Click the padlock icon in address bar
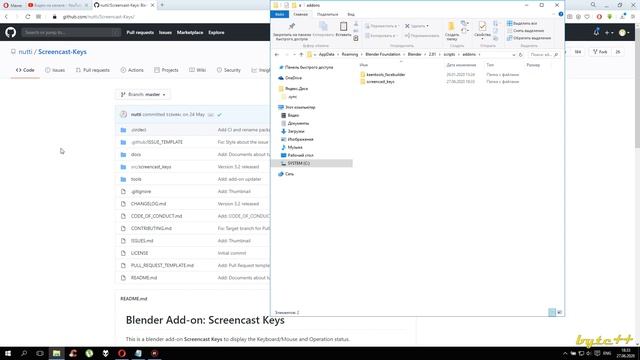Viewport: 640px width, 360px height. point(54,17)
